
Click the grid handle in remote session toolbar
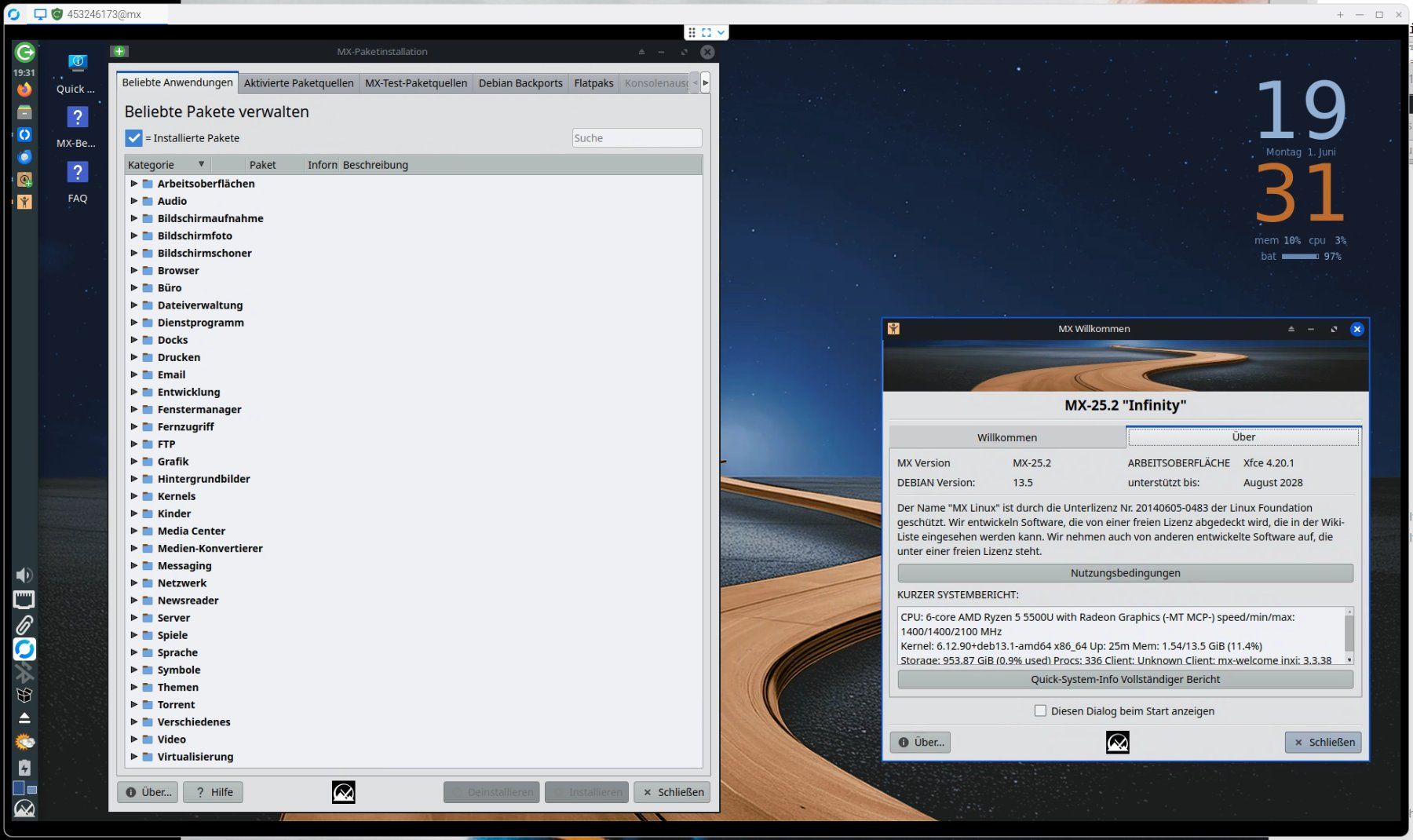coord(692,32)
